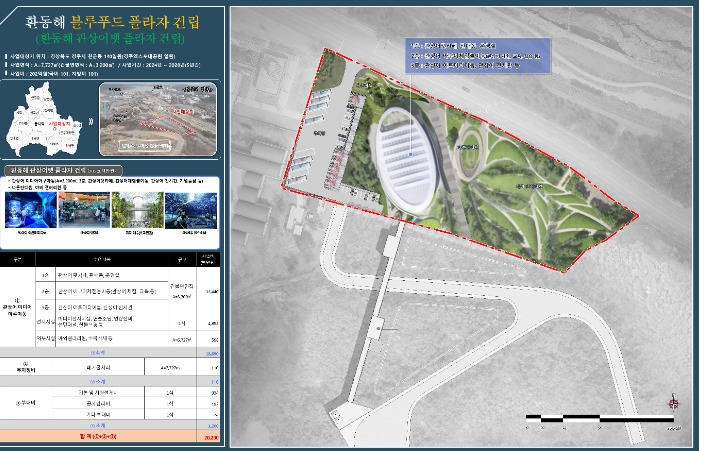Click the white regional map graphic
The width and height of the screenshot is (710, 451).
[40, 119]
